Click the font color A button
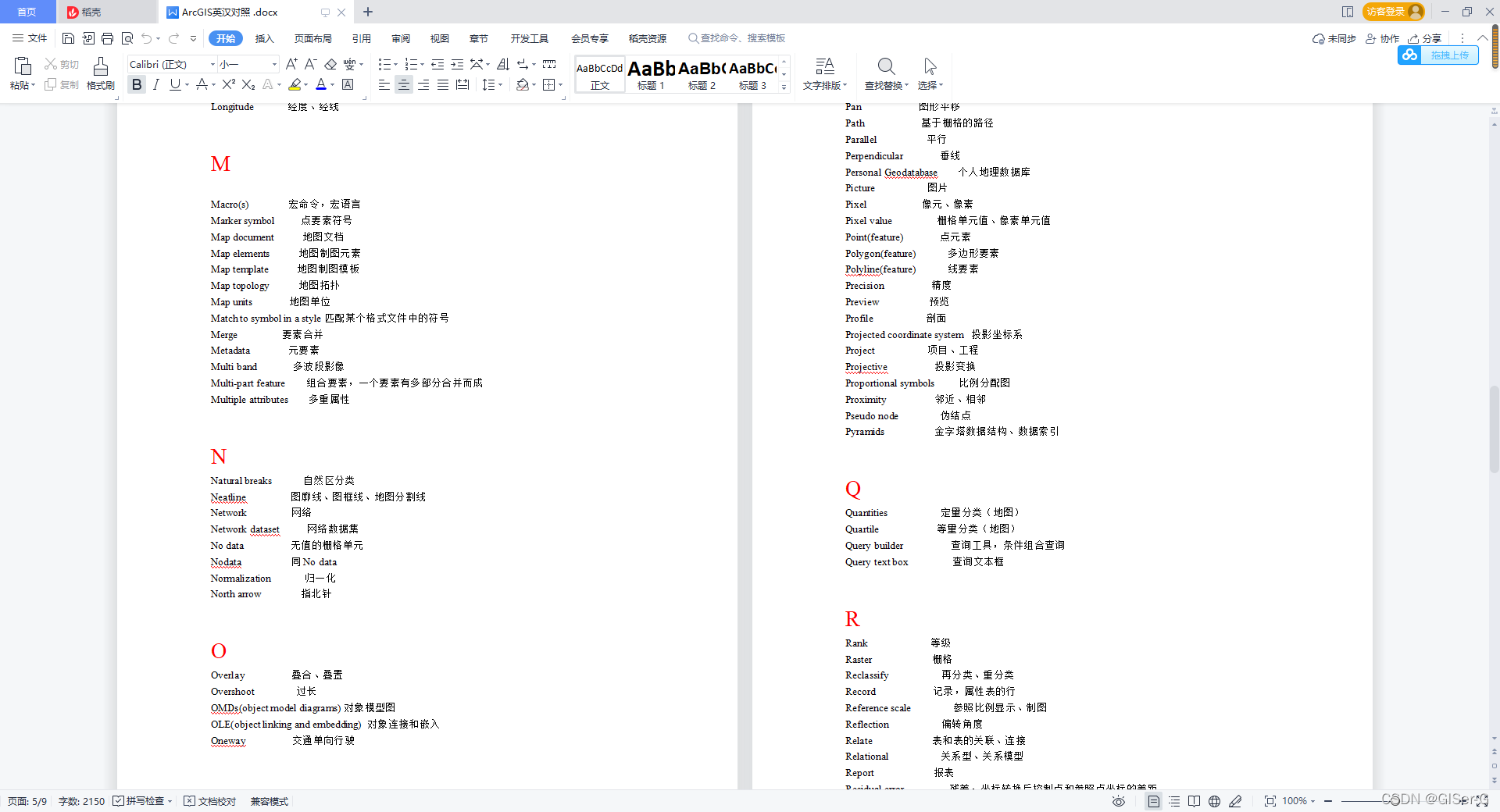Image resolution: width=1500 pixels, height=812 pixels. tap(321, 84)
